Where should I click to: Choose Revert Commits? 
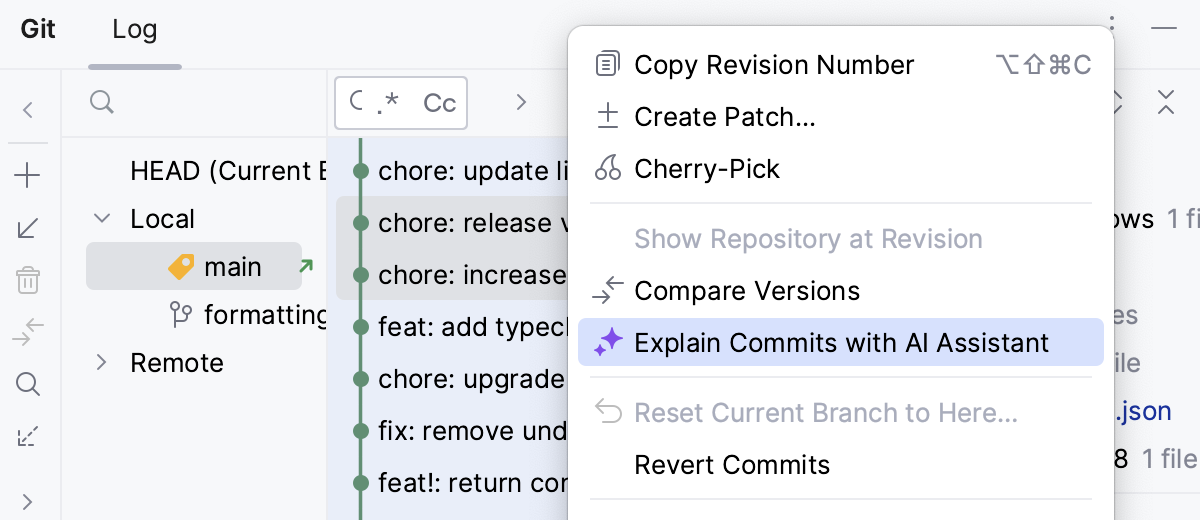tap(841, 465)
